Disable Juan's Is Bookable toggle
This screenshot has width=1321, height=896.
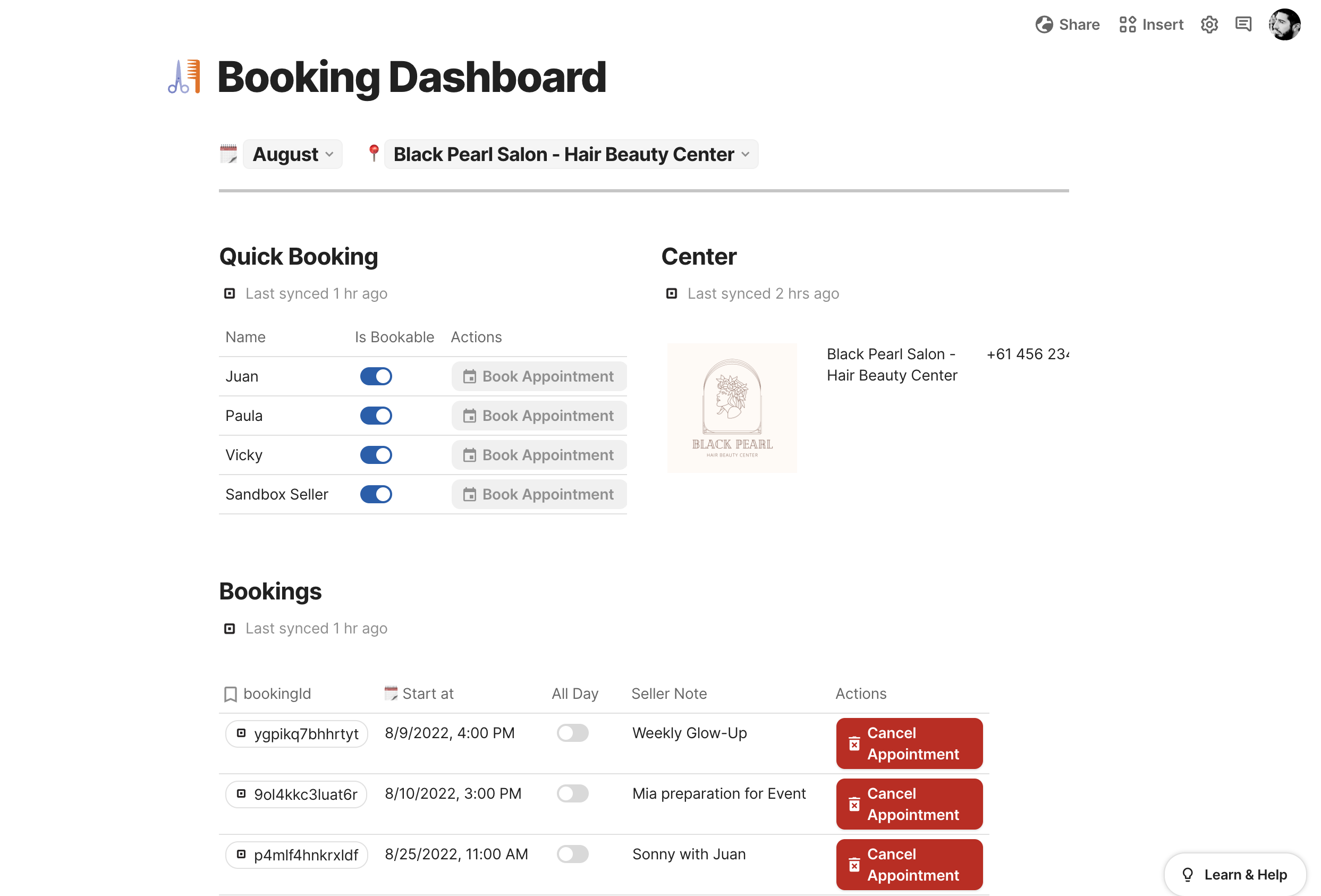(376, 376)
